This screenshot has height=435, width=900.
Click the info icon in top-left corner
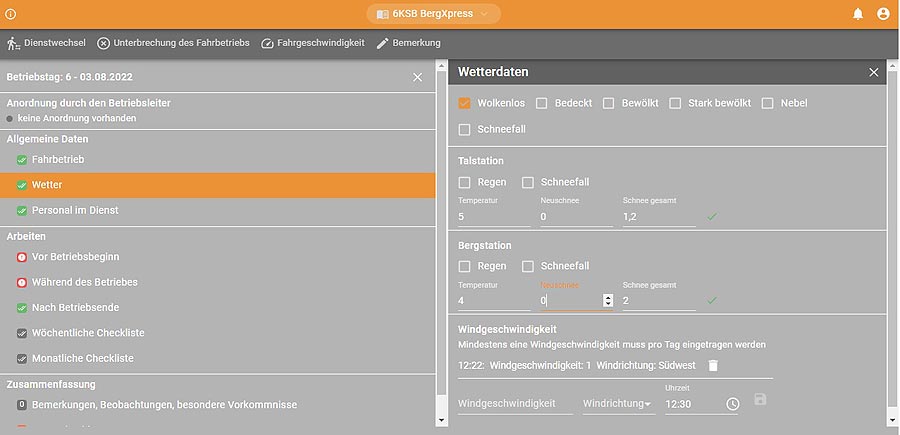pos(11,14)
